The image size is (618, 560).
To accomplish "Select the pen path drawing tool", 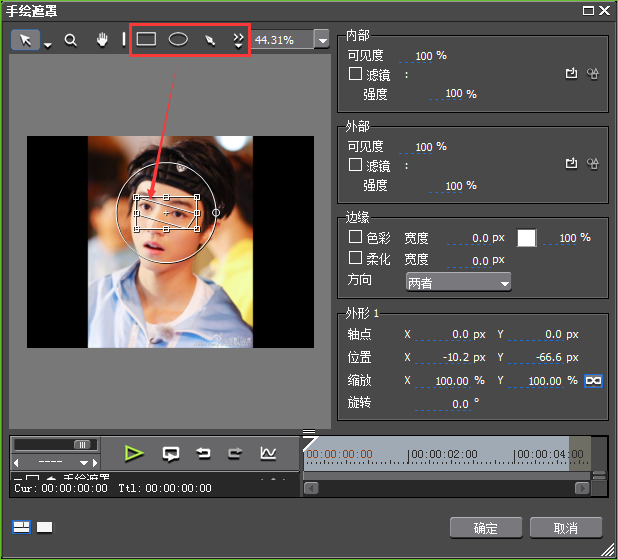I will (x=210, y=40).
